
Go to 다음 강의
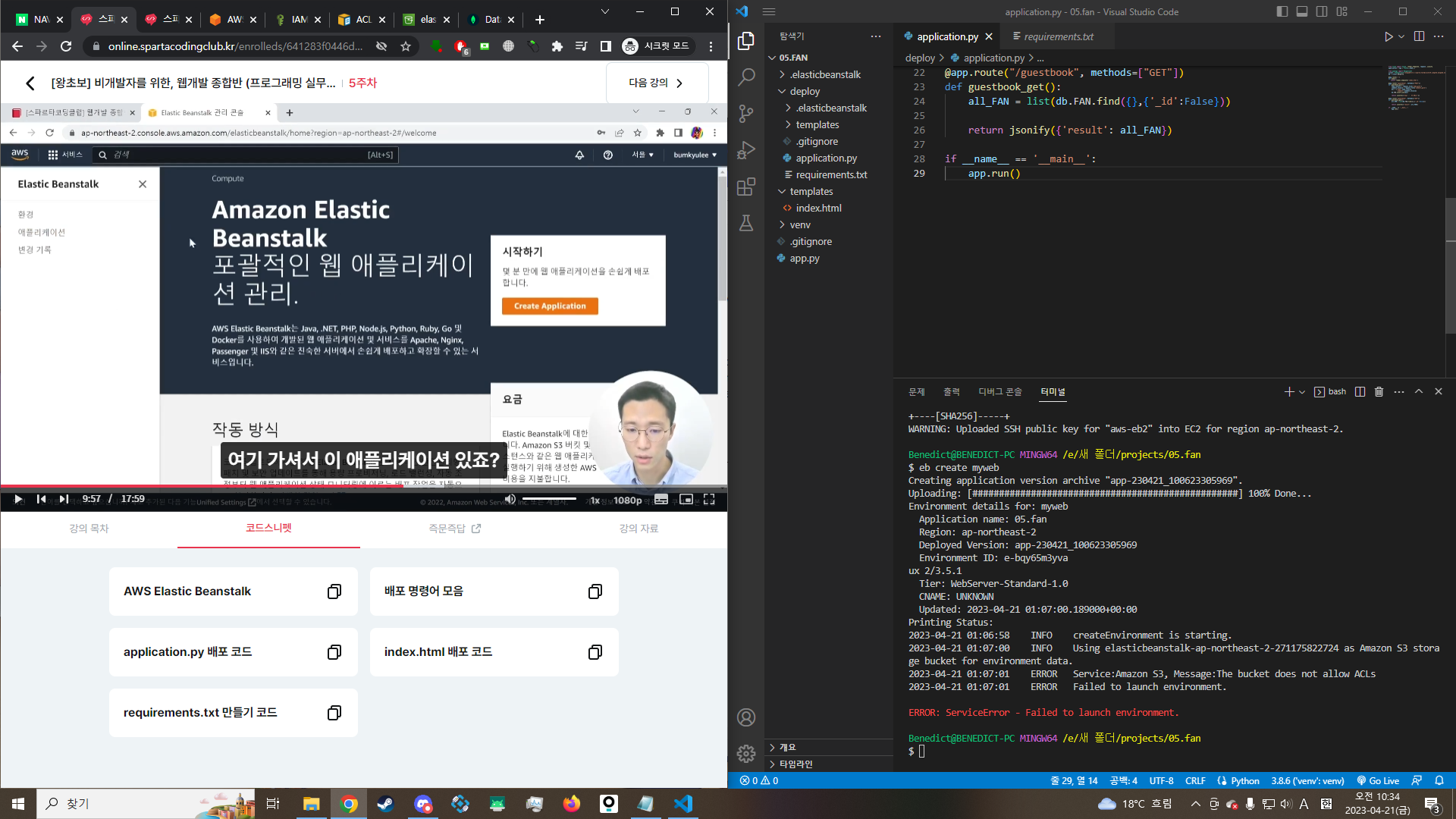(657, 83)
